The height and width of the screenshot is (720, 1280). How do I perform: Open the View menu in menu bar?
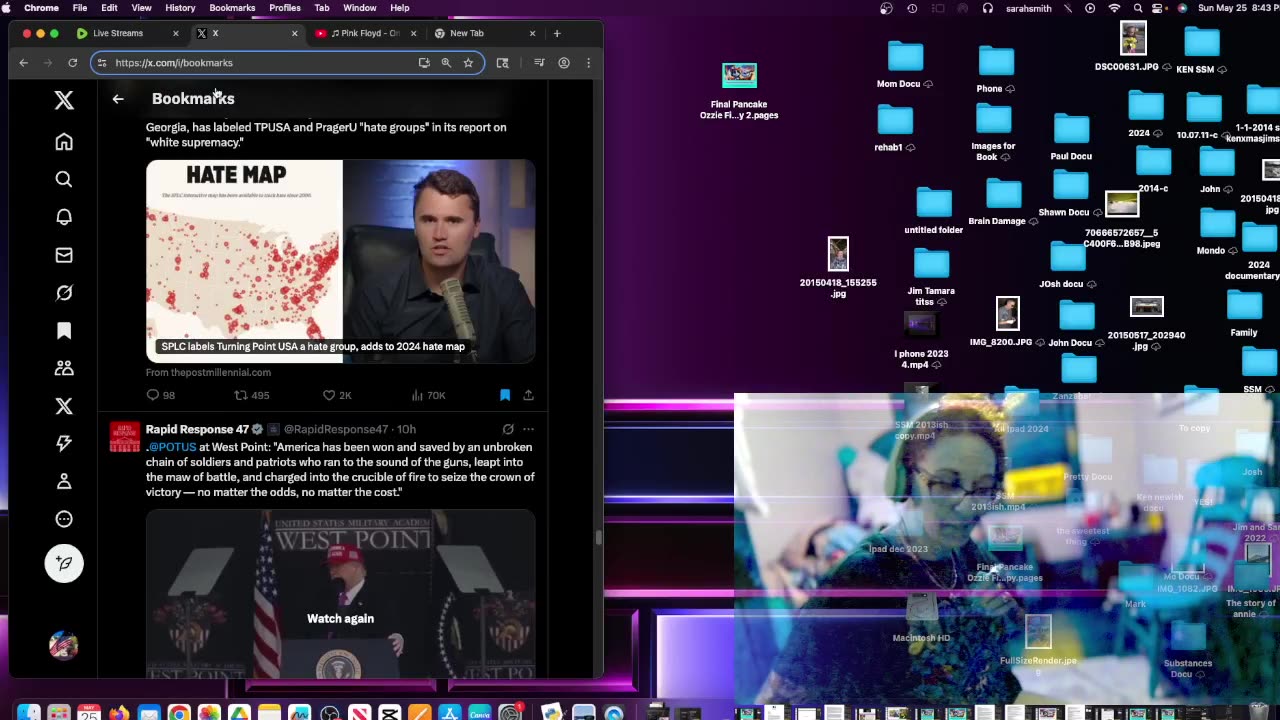[142, 8]
